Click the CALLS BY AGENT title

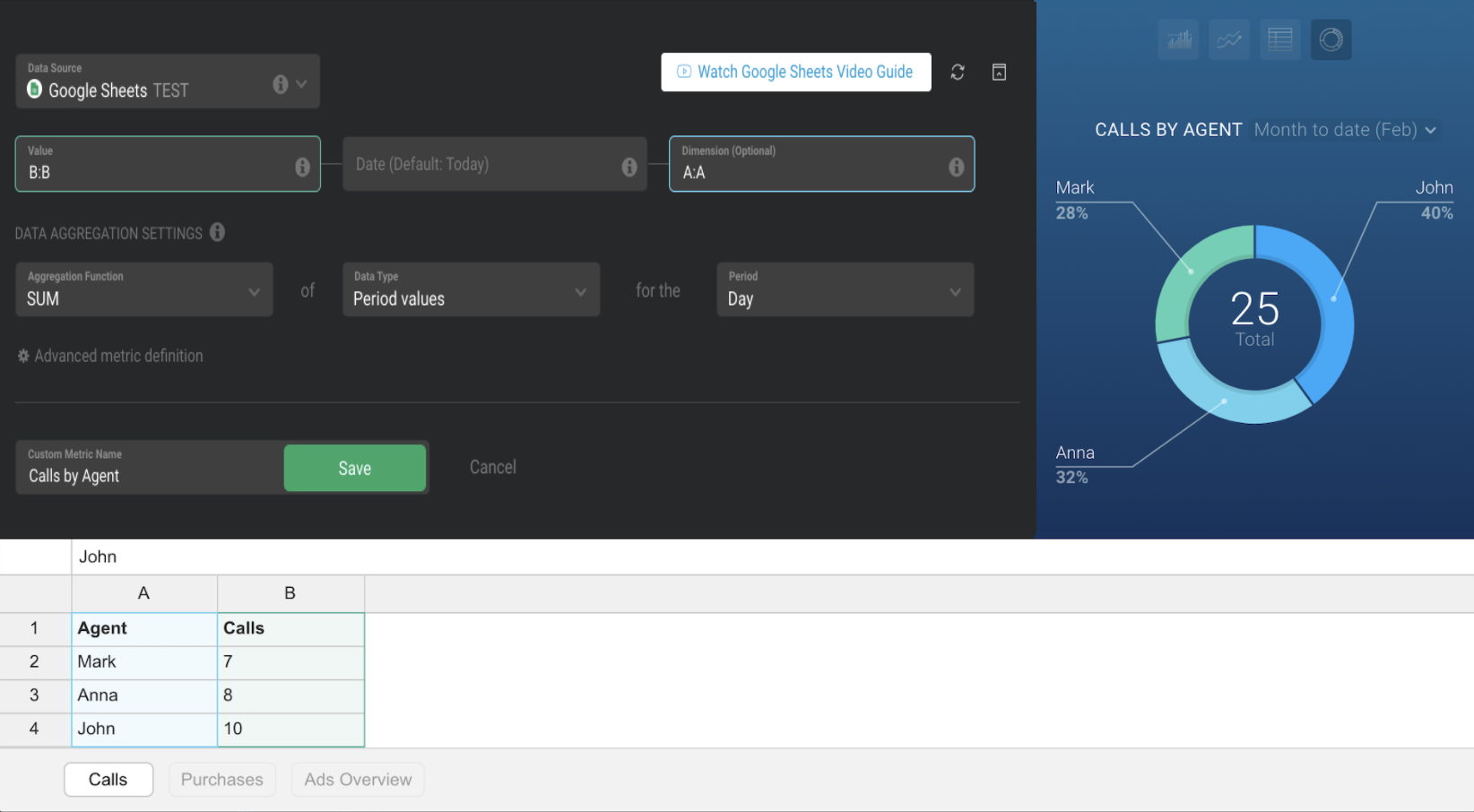click(x=1168, y=130)
